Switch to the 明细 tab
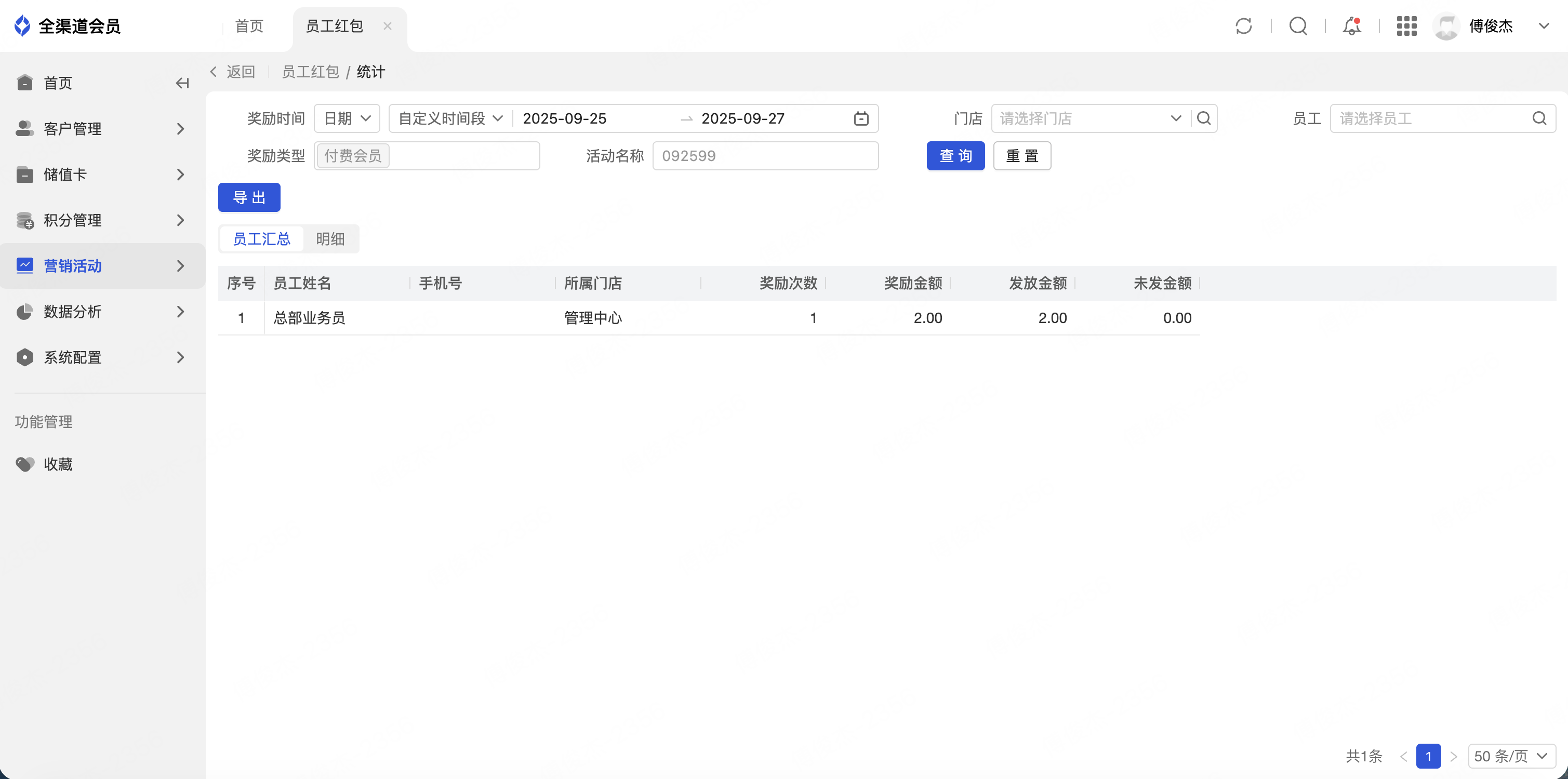This screenshot has width=1568, height=779. pyautogui.click(x=330, y=239)
